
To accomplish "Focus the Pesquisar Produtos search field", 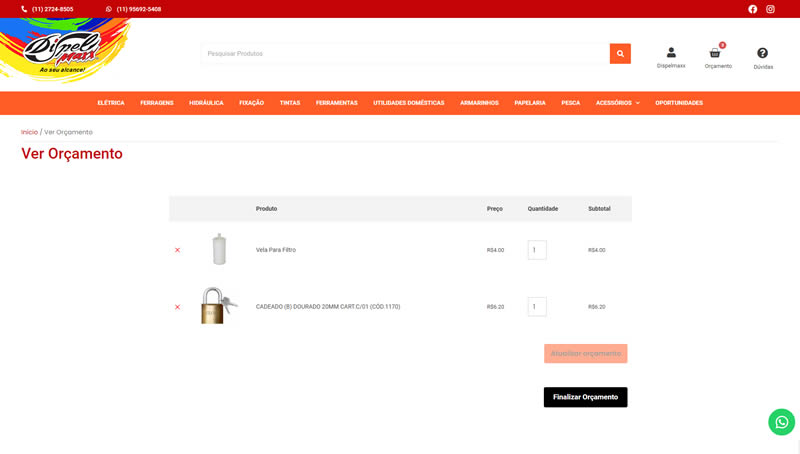I will pyautogui.click(x=406, y=54).
